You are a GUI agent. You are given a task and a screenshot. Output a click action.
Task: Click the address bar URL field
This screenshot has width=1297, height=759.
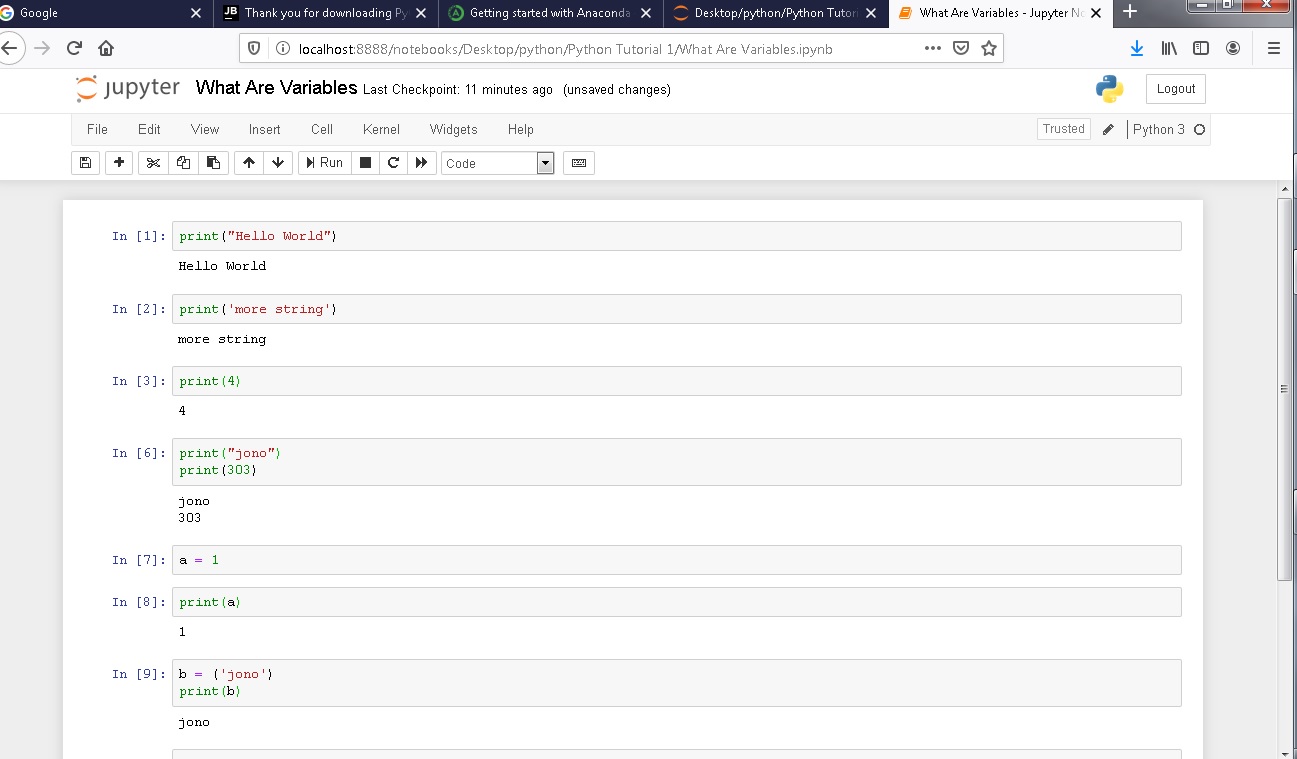tap(600, 47)
